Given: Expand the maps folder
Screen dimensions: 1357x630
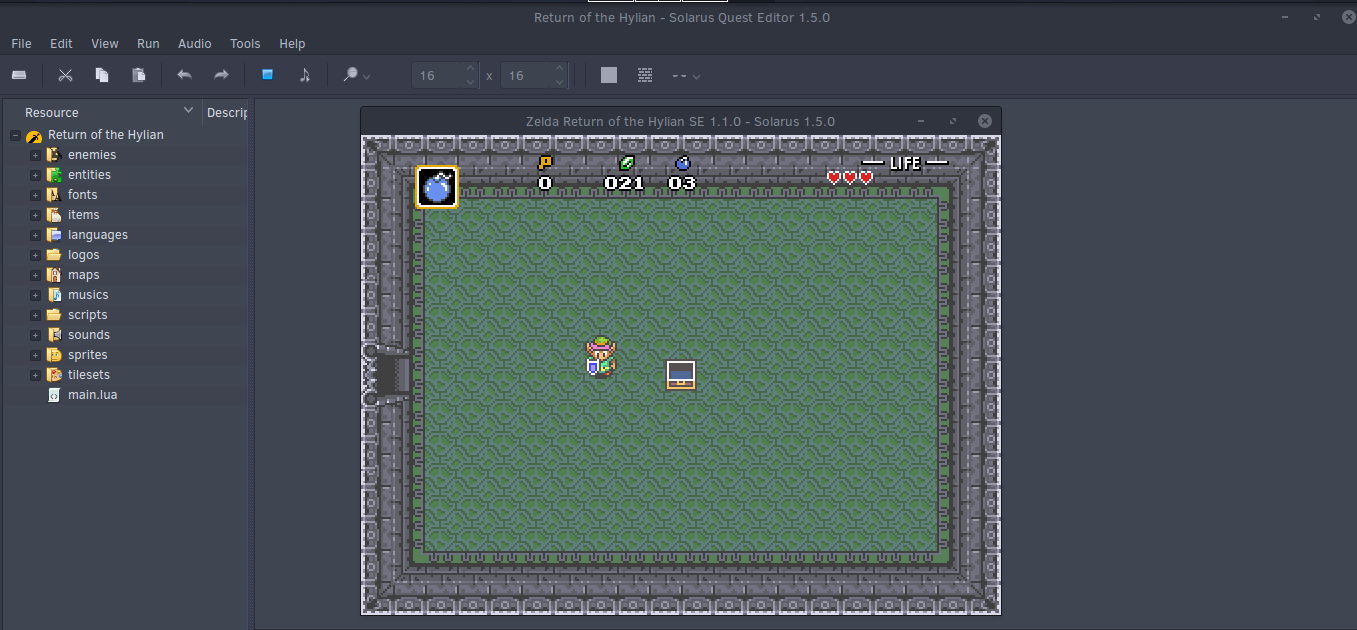Looking at the screenshot, I should tap(35, 275).
